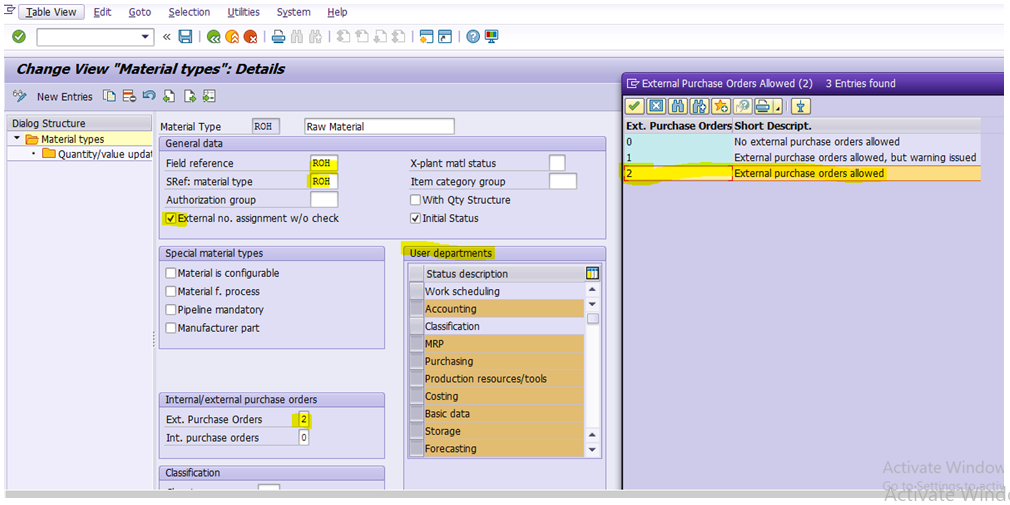Click the Print icon in main toolbar
The height and width of the screenshot is (505, 1010).
278,37
